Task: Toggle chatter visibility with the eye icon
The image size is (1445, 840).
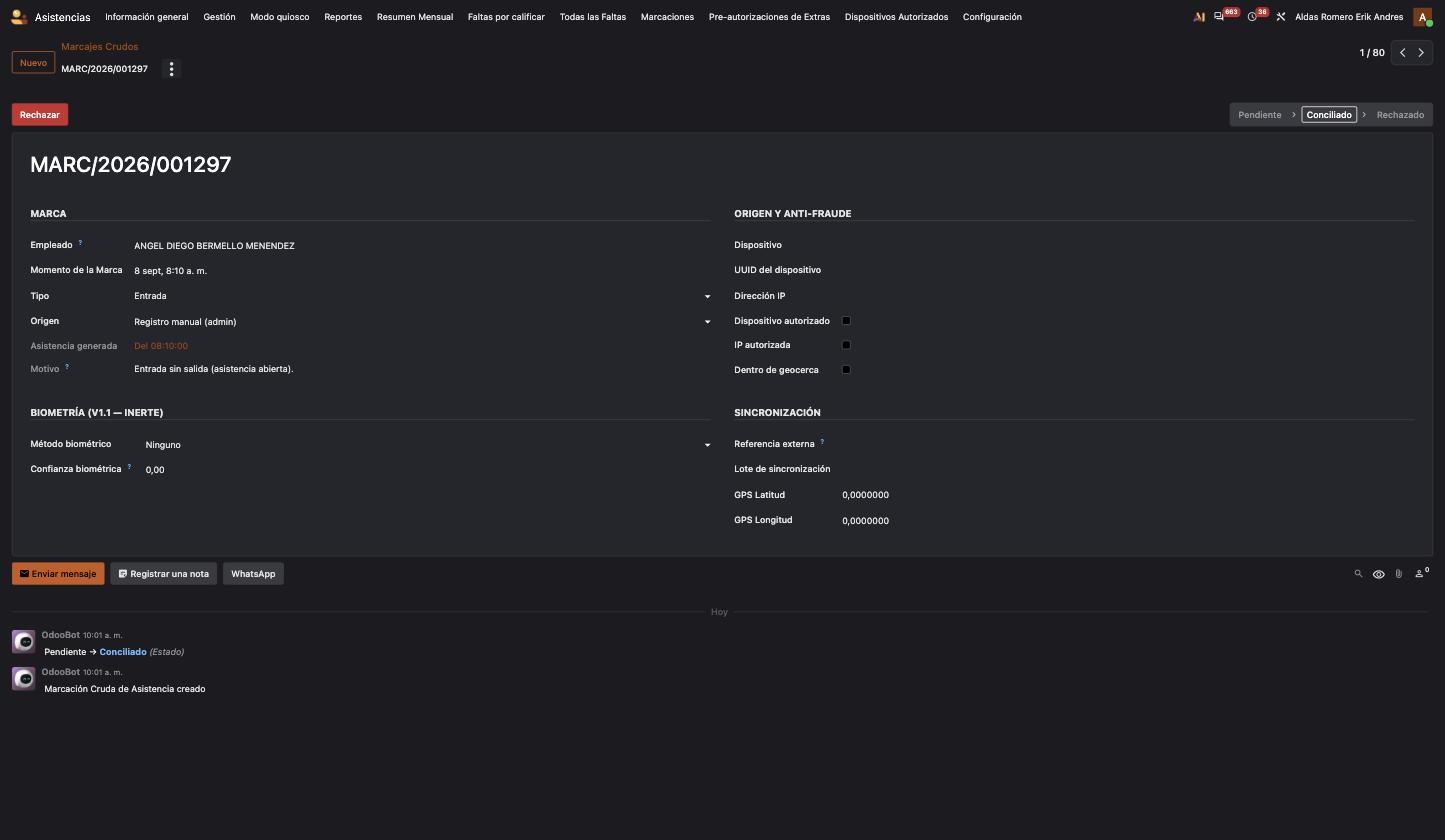Action: 1378,574
